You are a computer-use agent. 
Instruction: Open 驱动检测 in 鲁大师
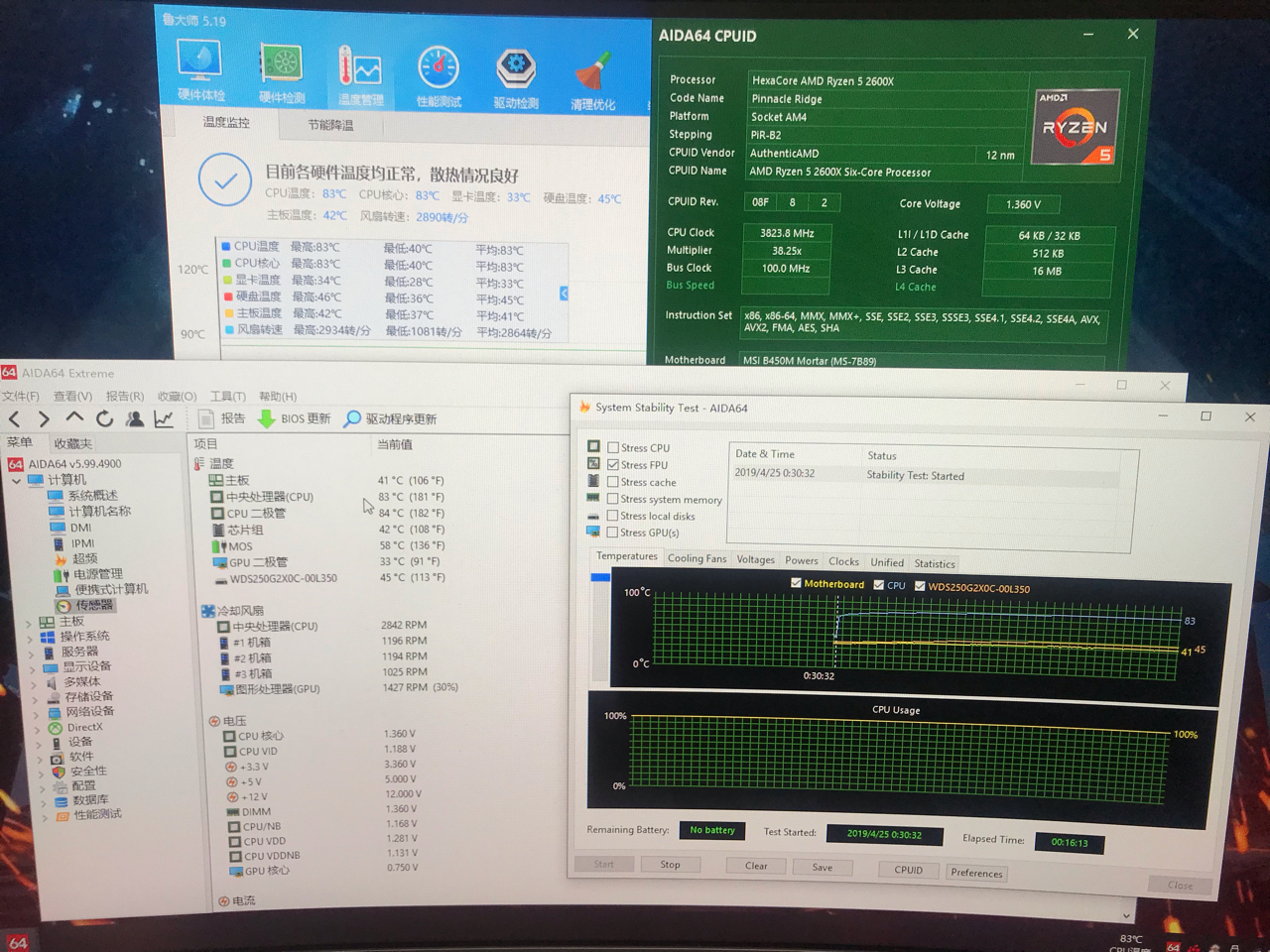coord(515,67)
